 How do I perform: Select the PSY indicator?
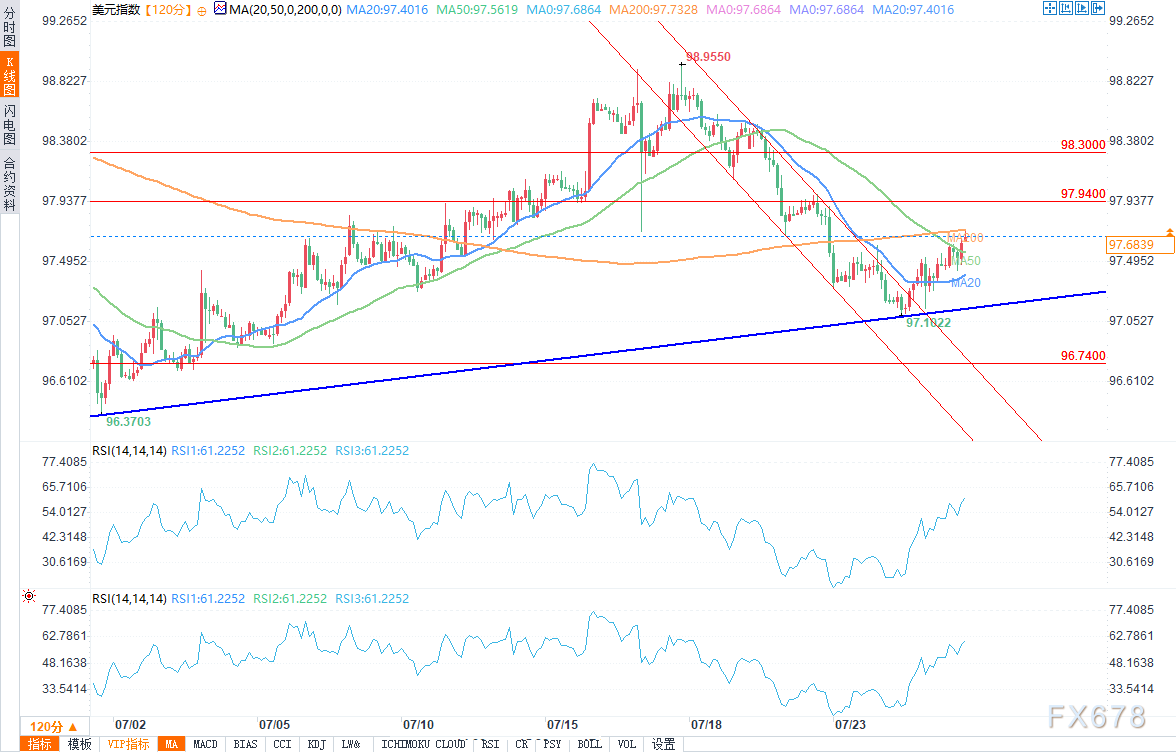pyautogui.click(x=553, y=744)
